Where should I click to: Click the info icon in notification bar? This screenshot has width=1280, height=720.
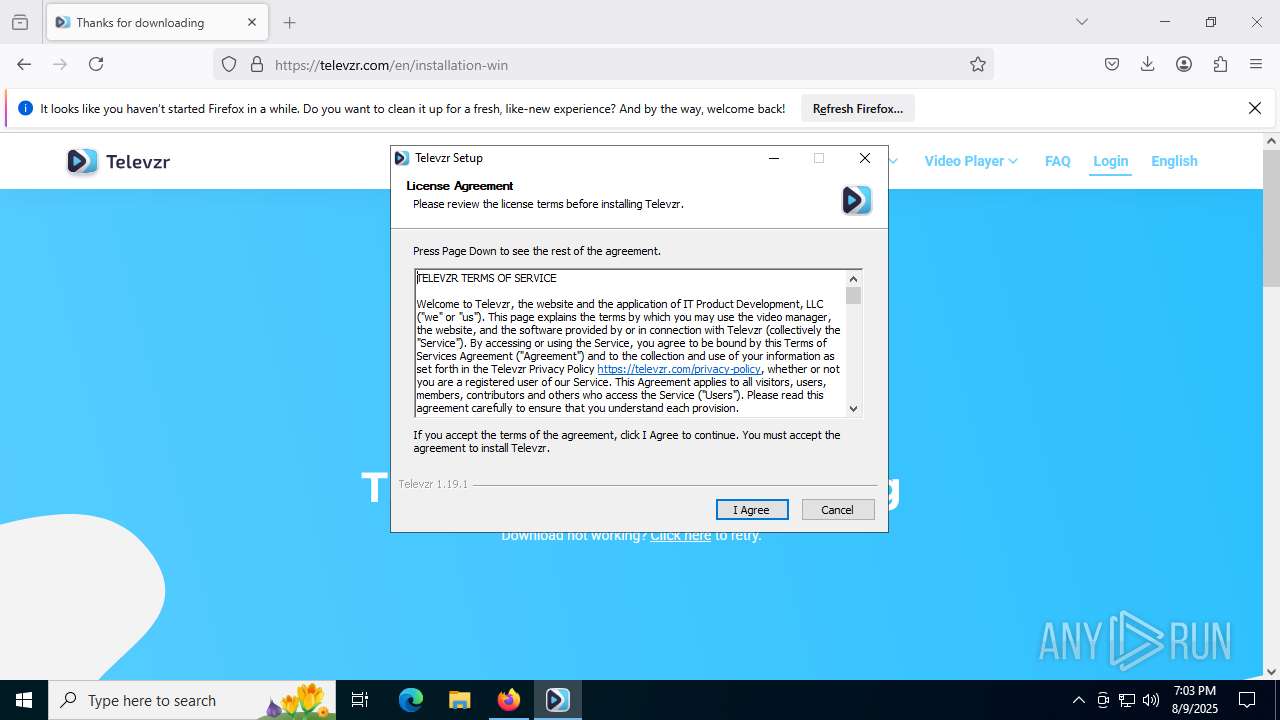[x=25, y=108]
